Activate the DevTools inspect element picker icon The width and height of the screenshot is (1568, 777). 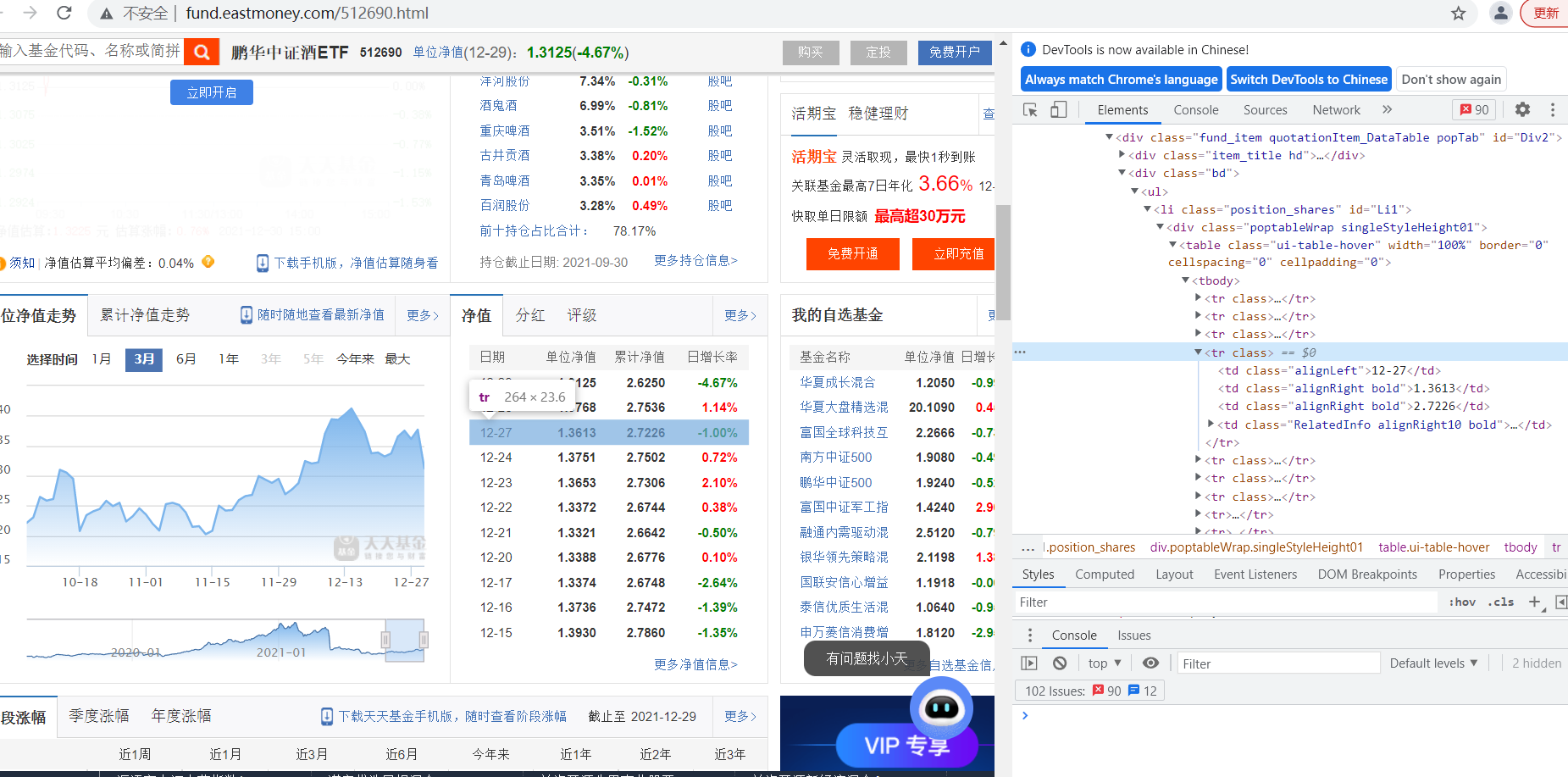coord(1030,109)
